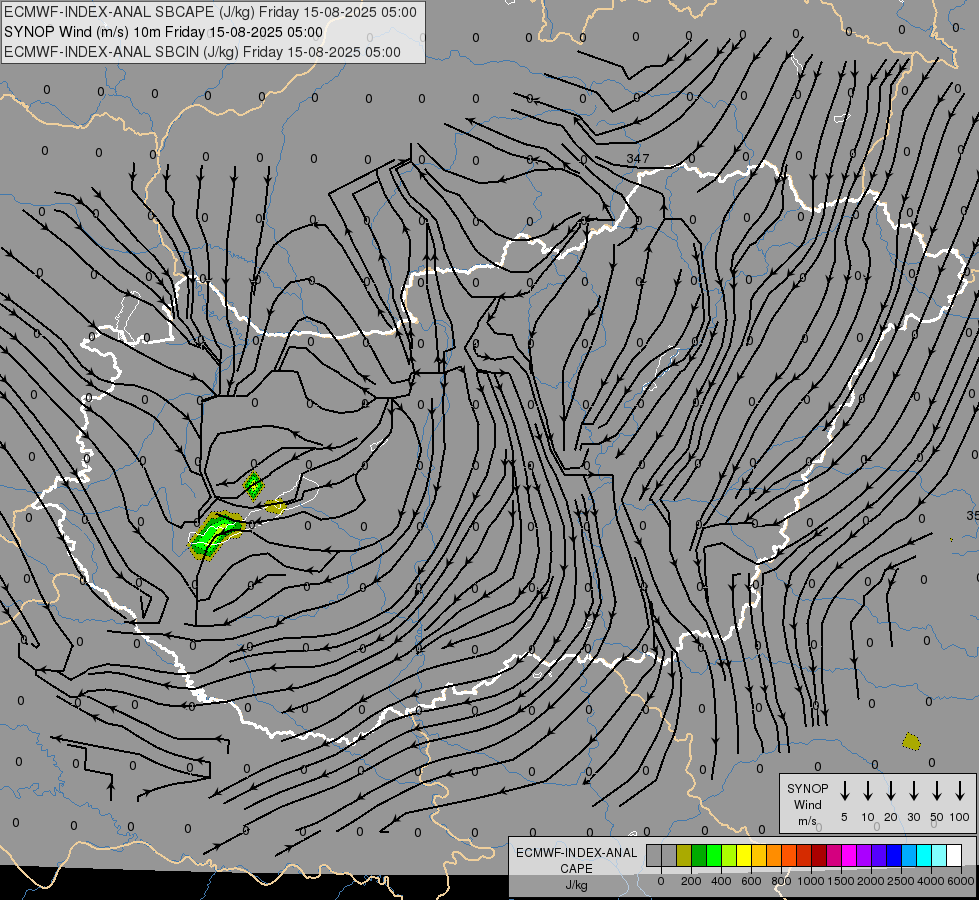Click the '1500' tick label in CAPE legend

click(x=841, y=881)
